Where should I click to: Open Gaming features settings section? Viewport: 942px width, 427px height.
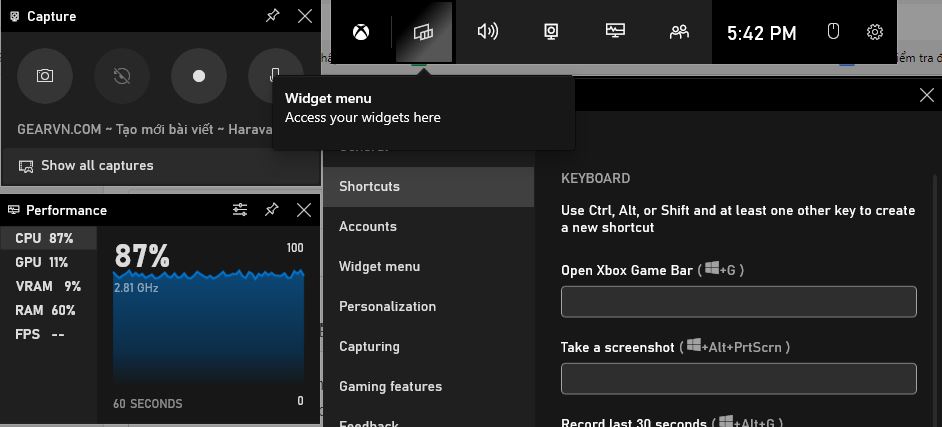[390, 386]
